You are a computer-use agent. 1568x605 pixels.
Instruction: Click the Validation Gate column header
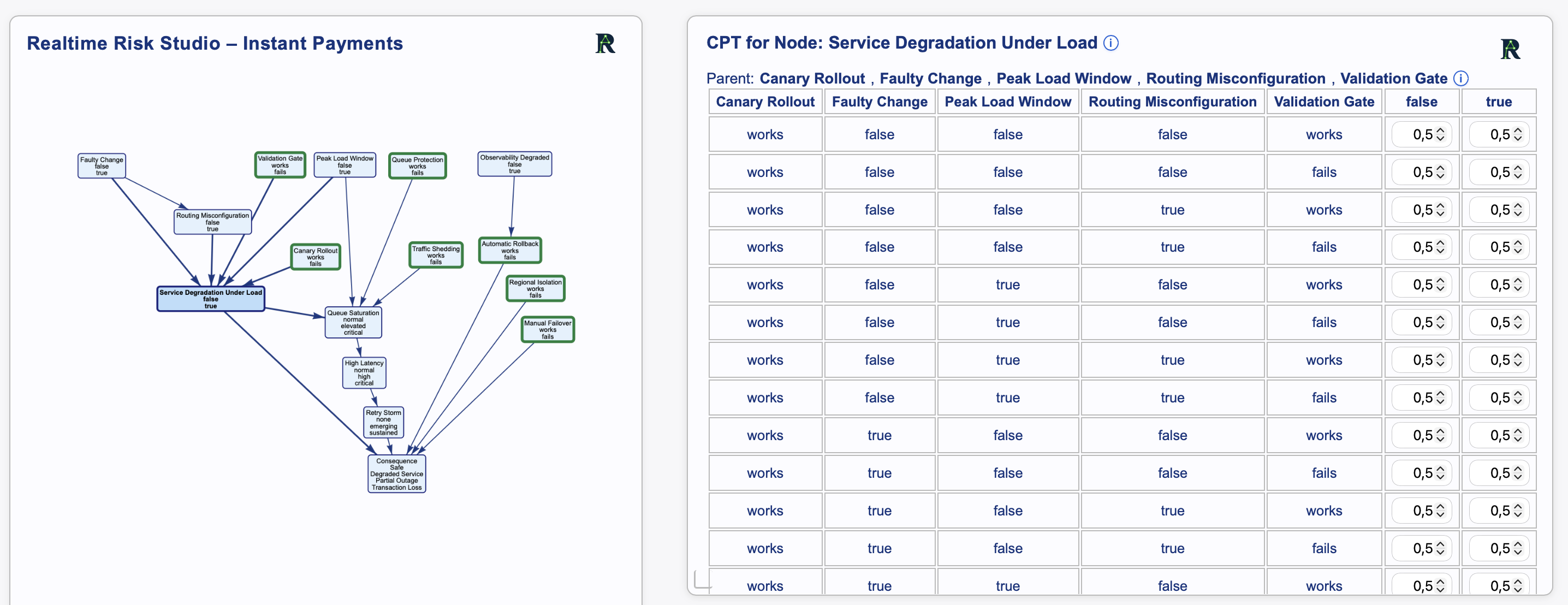(1324, 102)
